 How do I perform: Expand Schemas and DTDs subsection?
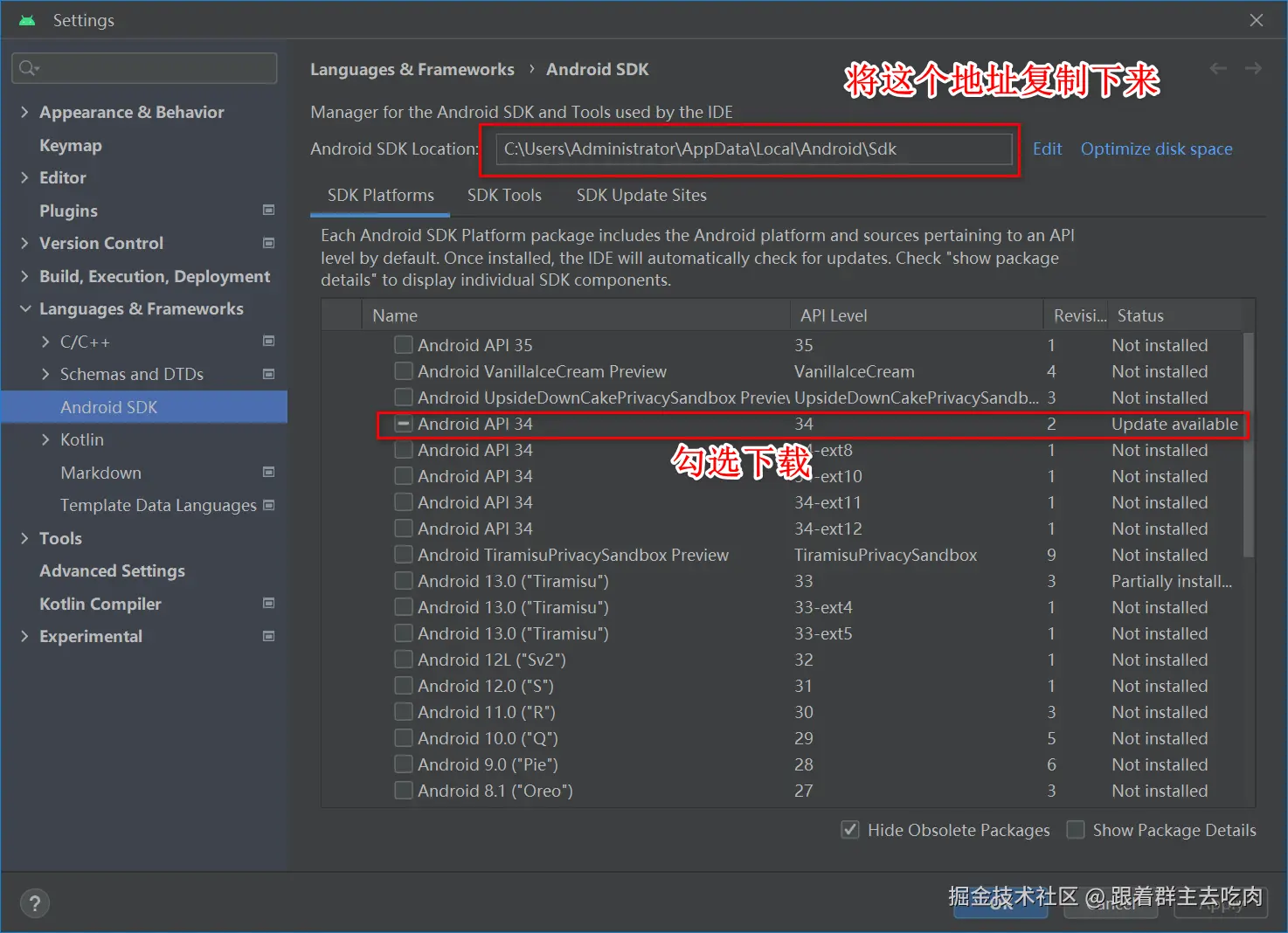tap(45, 374)
